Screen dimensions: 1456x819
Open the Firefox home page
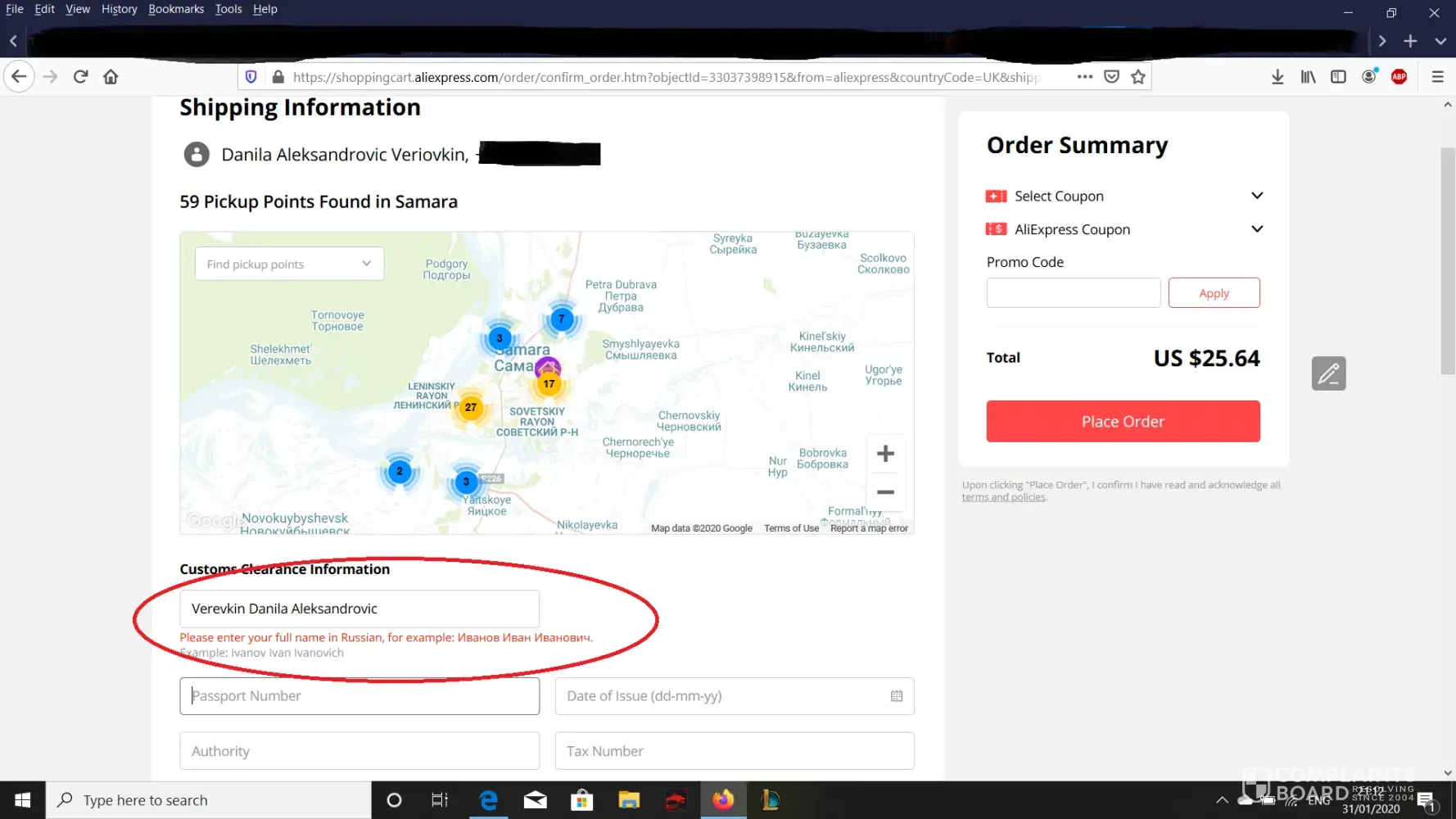coord(111,77)
